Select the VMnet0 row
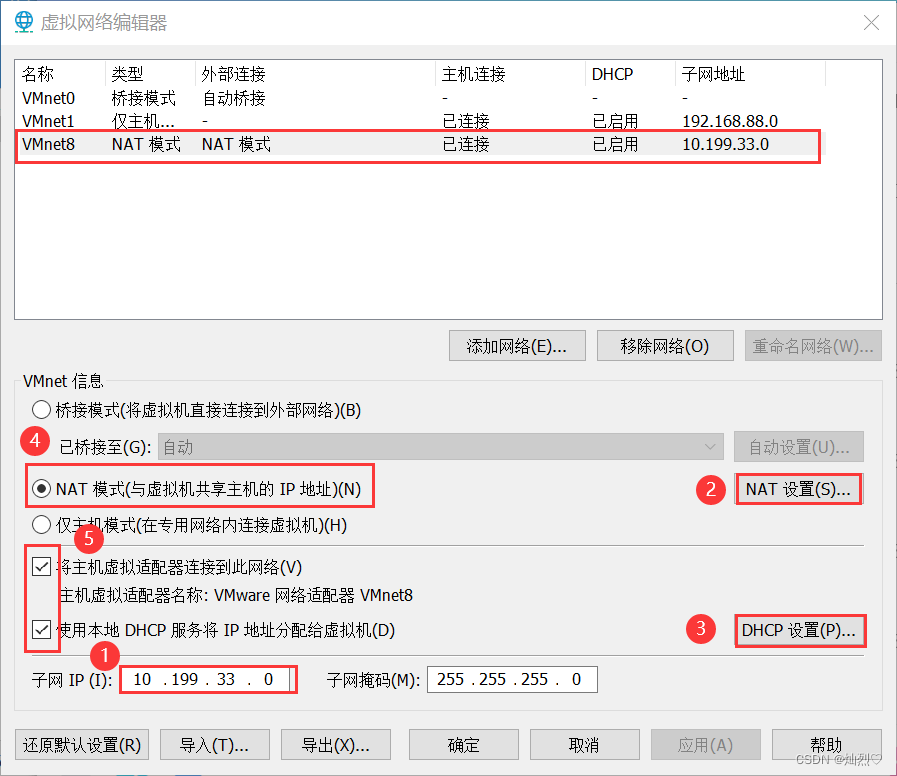Screen dimensions: 897x776 click(420, 98)
